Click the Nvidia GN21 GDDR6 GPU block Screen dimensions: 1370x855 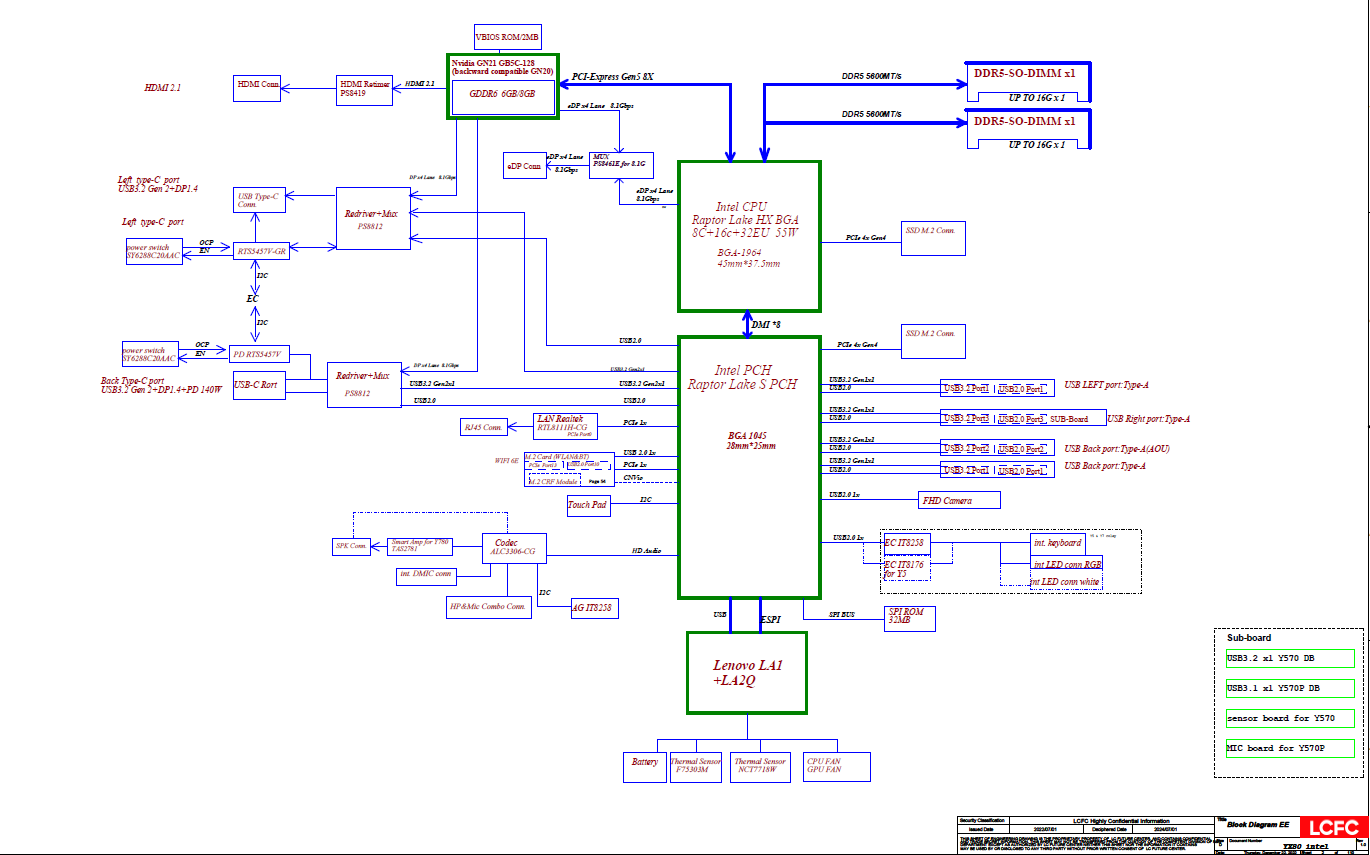pos(502,87)
